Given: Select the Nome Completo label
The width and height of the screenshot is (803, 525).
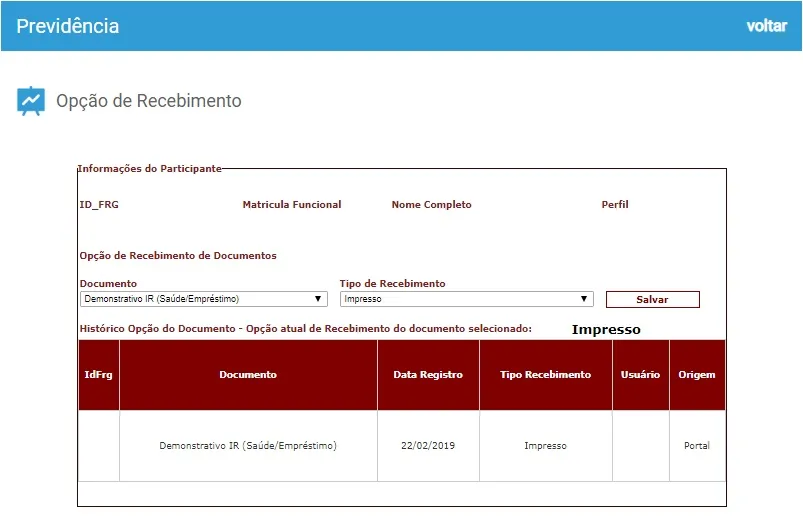Looking at the screenshot, I should [432, 205].
